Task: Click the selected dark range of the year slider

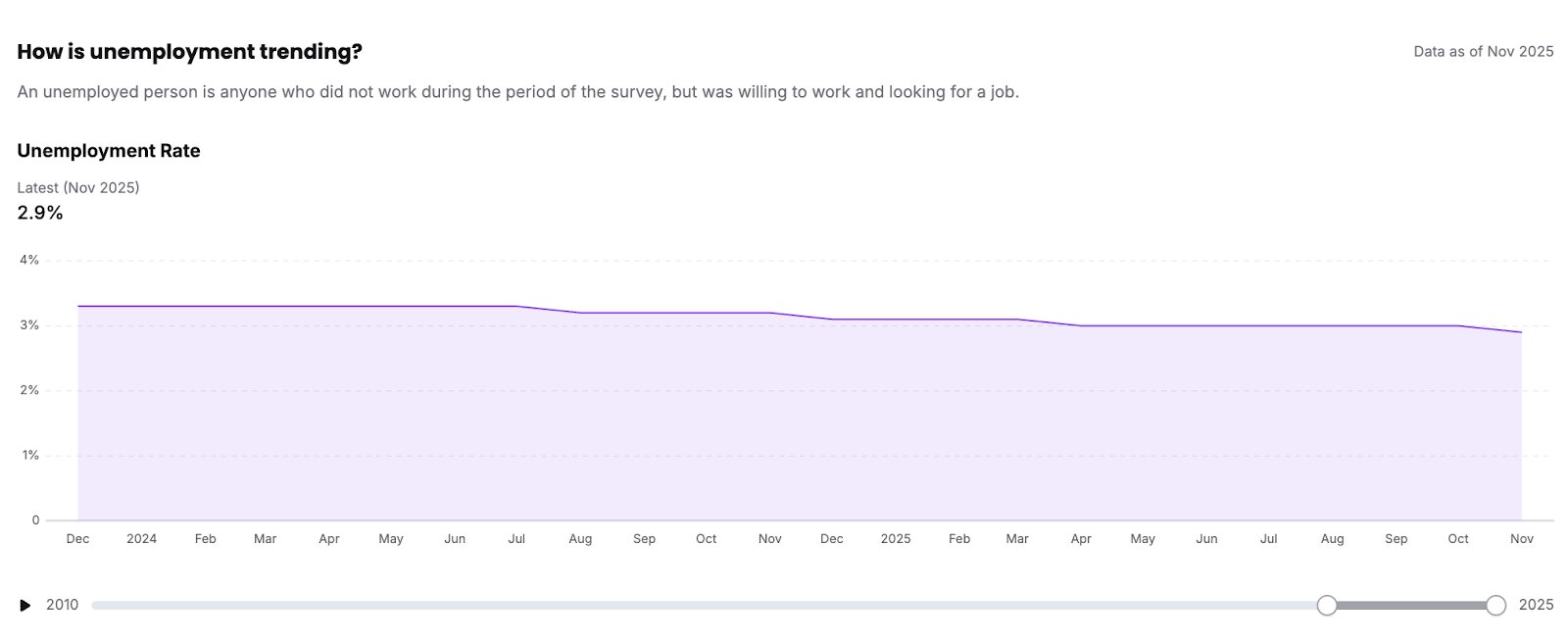Action: [1411, 606]
